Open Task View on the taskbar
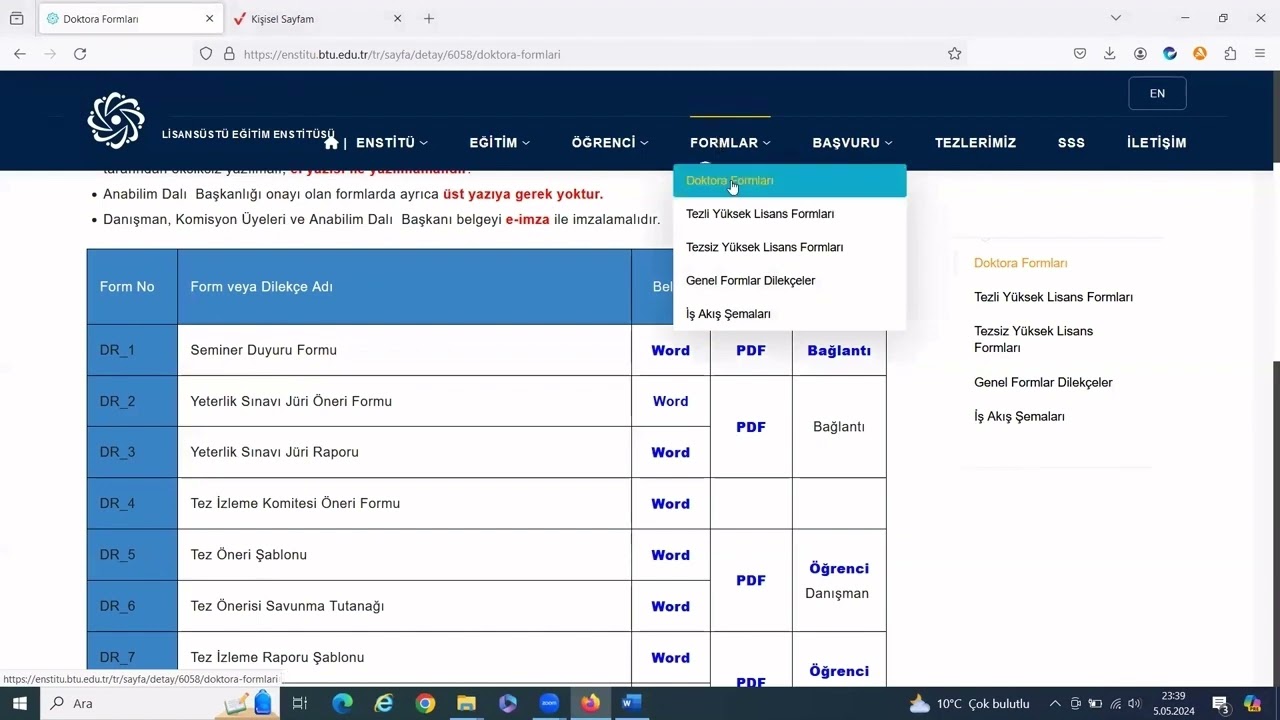This screenshot has height=720, width=1280. (299, 703)
